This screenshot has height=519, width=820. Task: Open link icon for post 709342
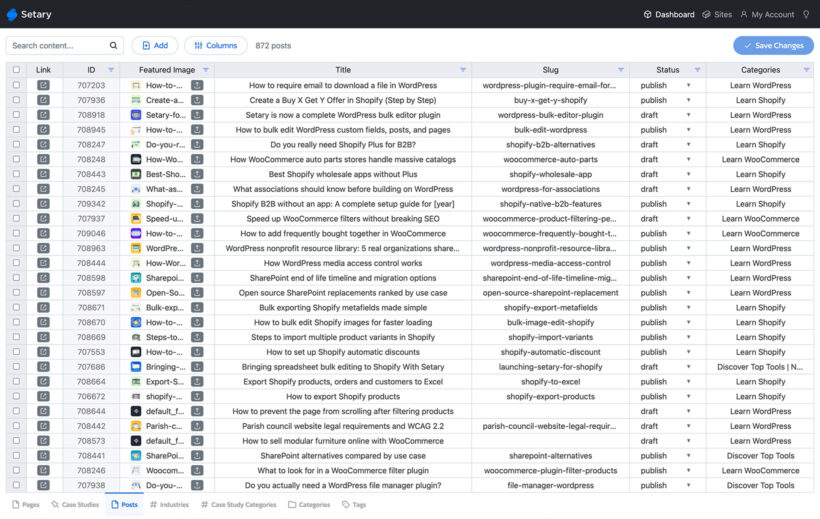[43, 204]
